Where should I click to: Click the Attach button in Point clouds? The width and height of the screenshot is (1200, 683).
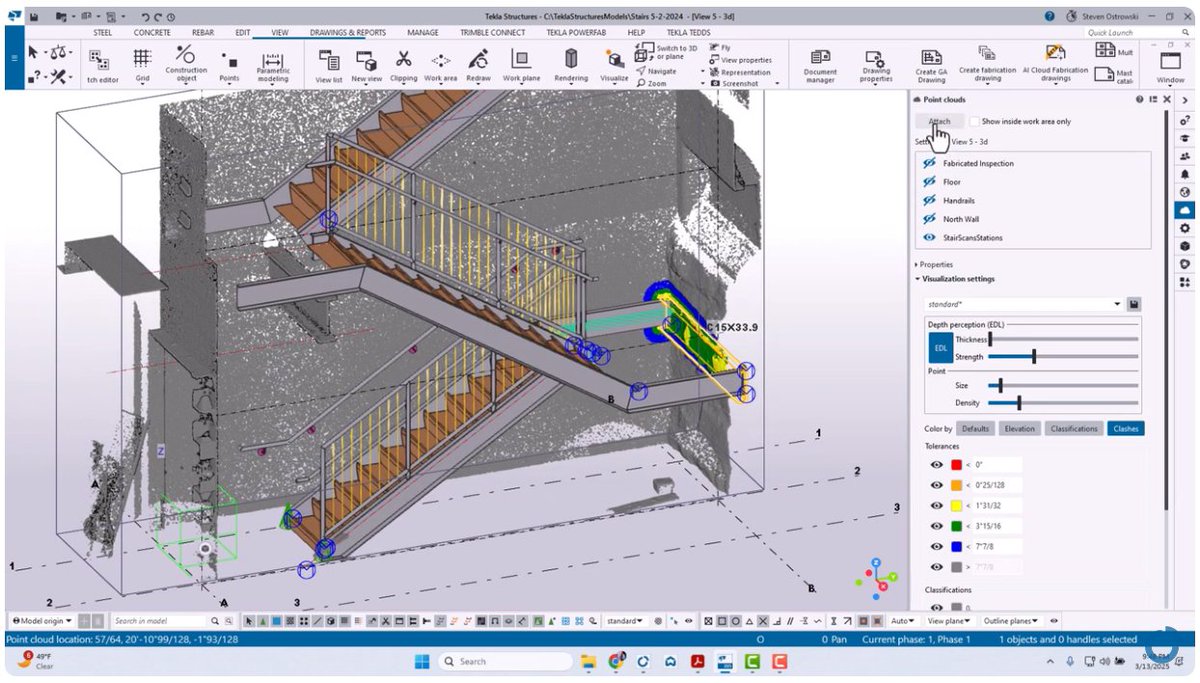(938, 121)
